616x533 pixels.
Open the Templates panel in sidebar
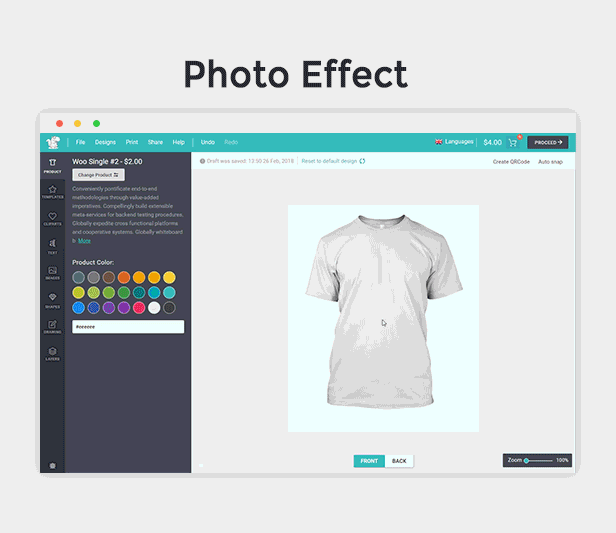coord(52,191)
